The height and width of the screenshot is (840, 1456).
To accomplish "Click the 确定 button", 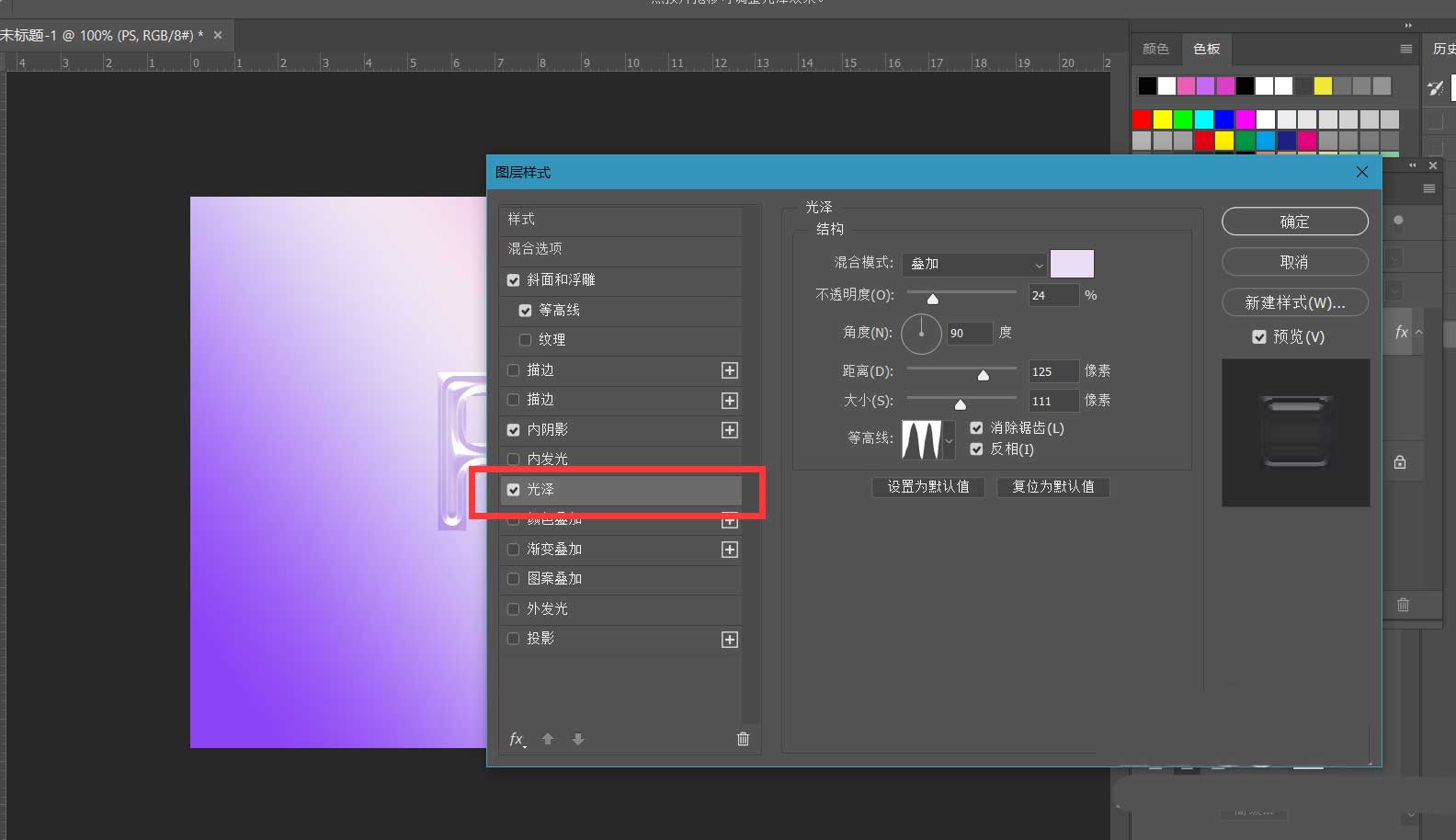I will pyautogui.click(x=1294, y=221).
